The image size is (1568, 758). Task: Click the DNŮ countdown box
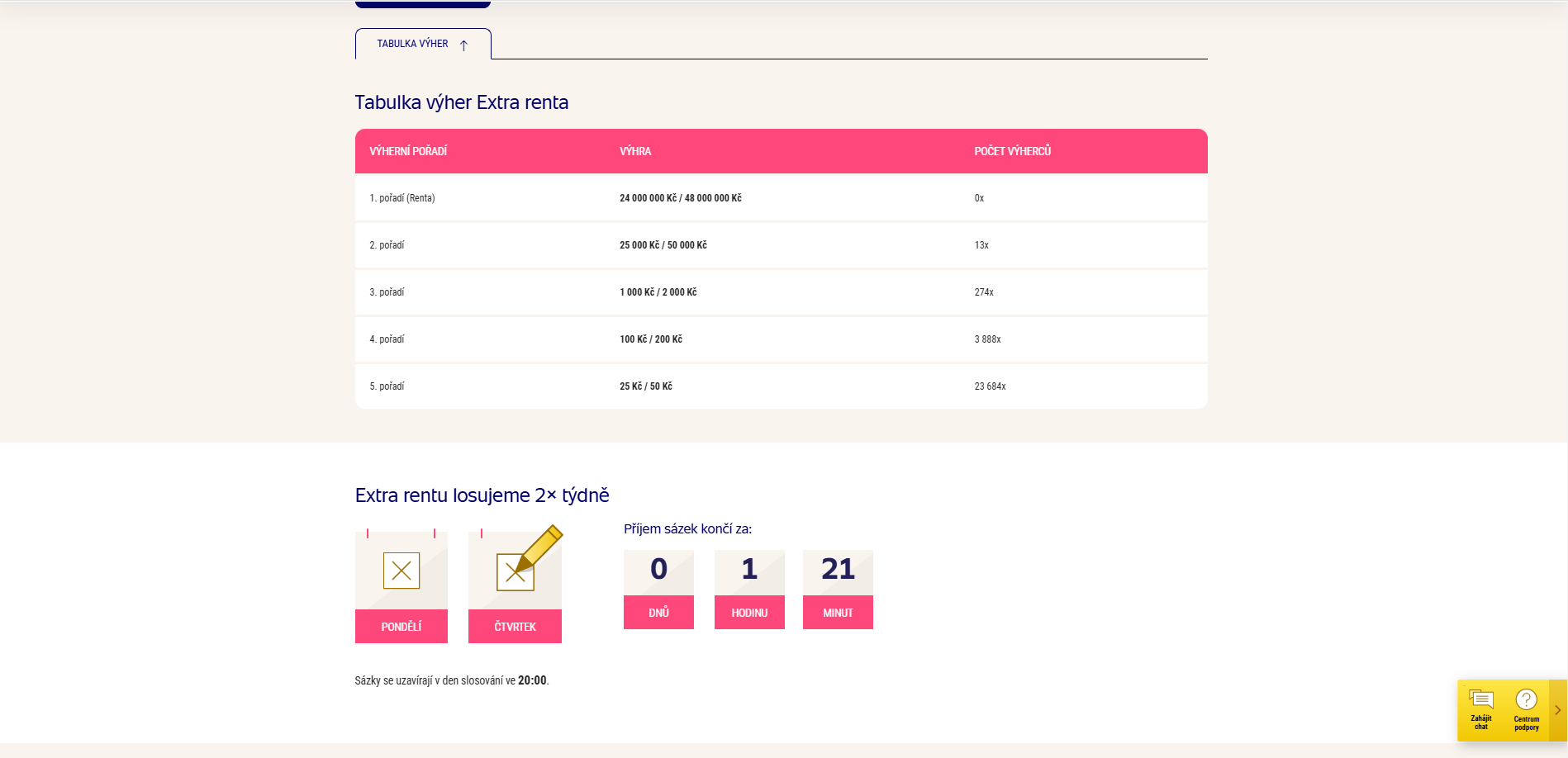coord(658,590)
